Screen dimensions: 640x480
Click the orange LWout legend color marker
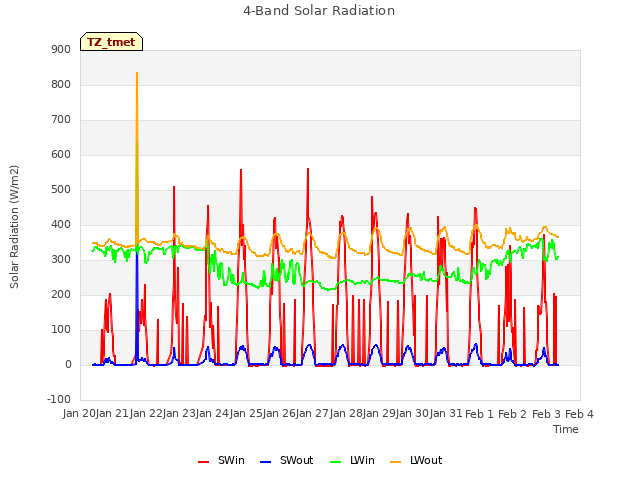pos(396,462)
